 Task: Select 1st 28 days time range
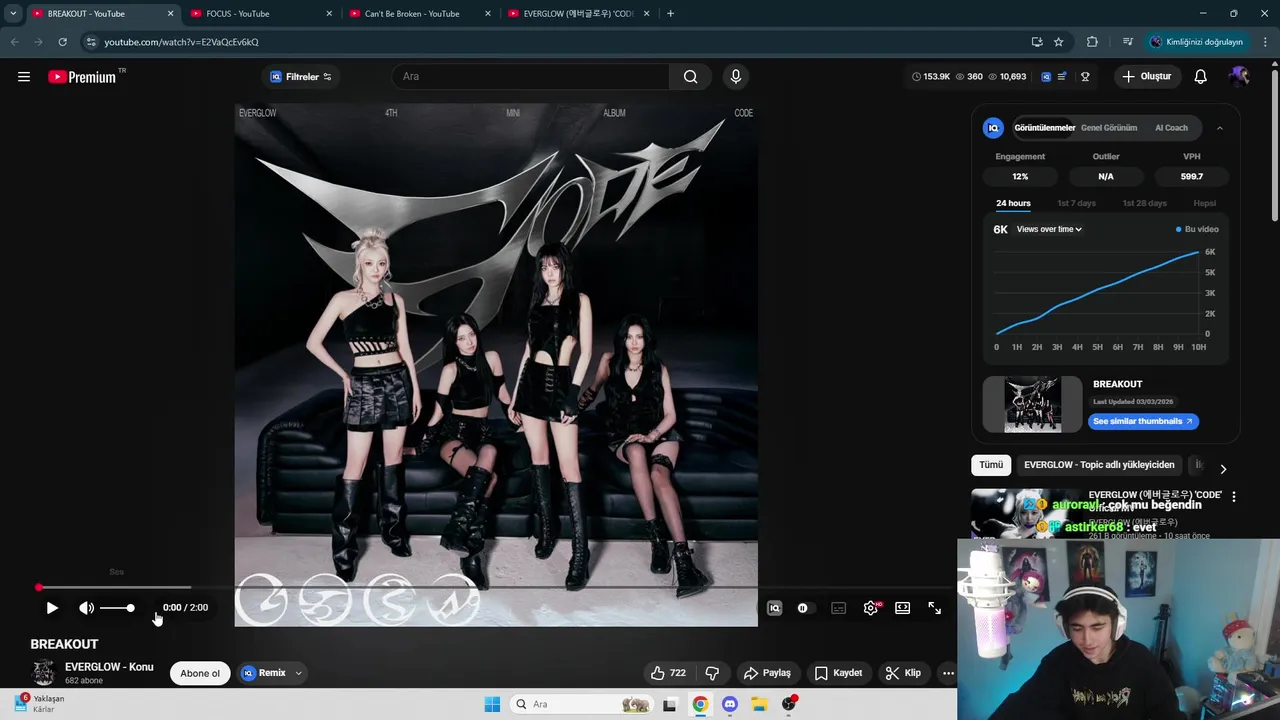[1144, 203]
